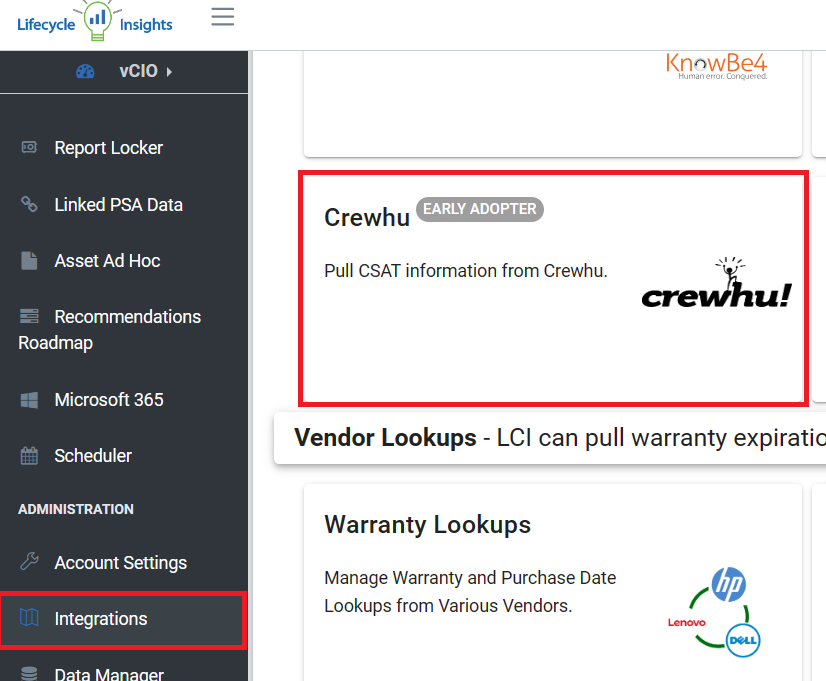826x681 pixels.
Task: Open the vCIO section label
Action: 139,71
